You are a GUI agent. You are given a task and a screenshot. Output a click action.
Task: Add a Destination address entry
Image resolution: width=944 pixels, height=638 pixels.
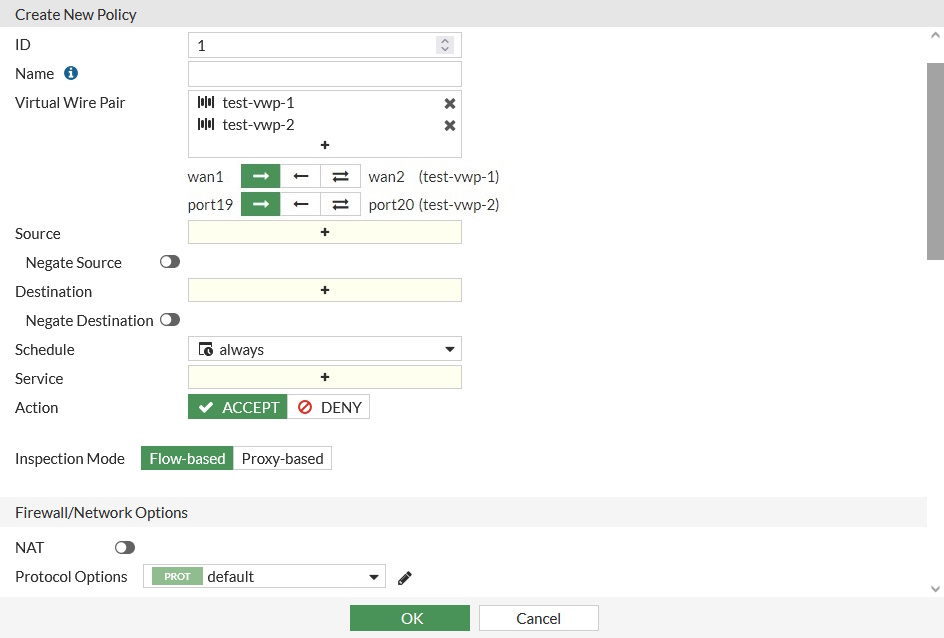[324, 290]
